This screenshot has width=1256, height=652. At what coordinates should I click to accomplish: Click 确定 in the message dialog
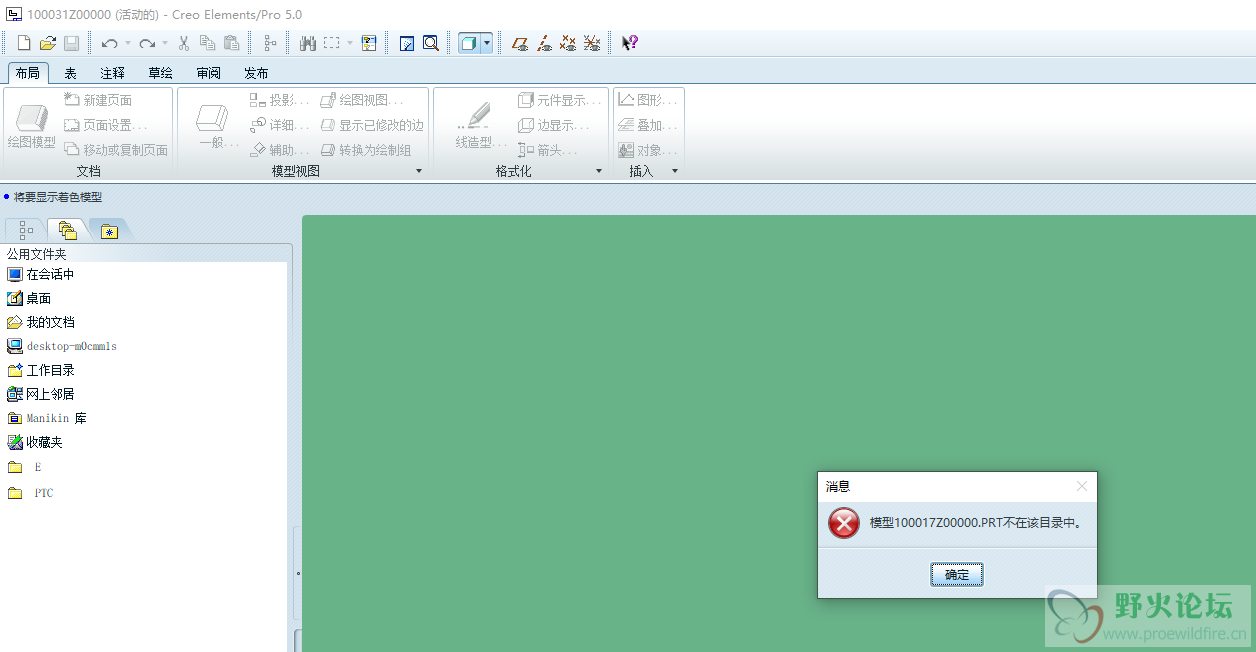(957, 574)
